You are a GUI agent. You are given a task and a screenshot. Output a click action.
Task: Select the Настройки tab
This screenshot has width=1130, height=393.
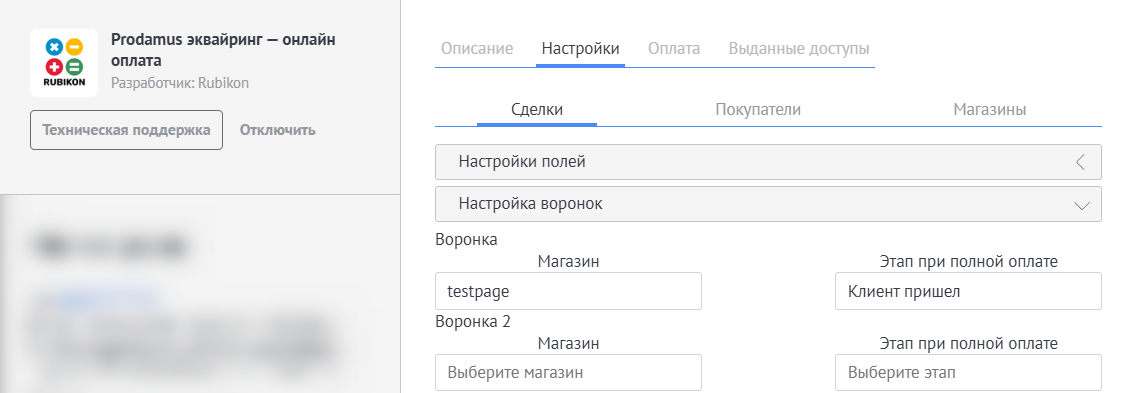pyautogui.click(x=580, y=49)
